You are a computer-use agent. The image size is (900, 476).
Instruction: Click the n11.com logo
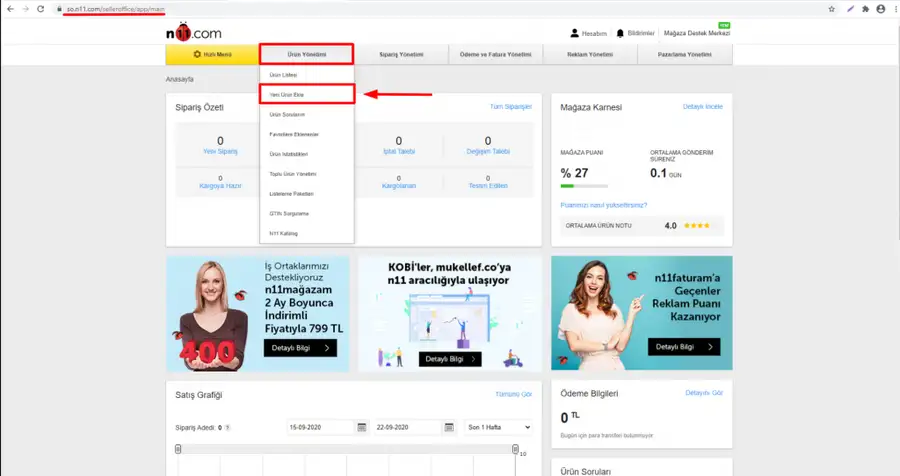(193, 32)
